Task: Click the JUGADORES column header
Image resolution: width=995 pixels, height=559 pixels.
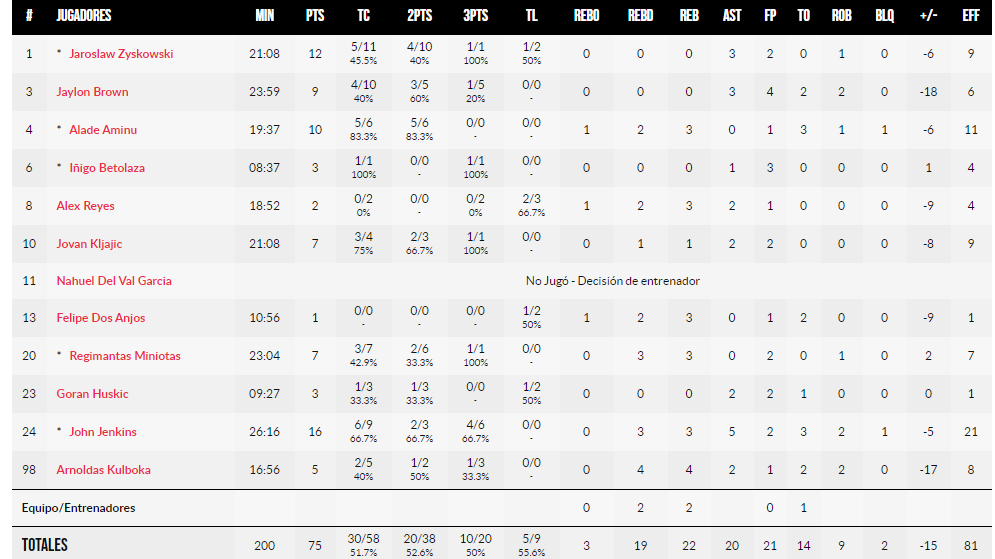Action: pos(84,16)
